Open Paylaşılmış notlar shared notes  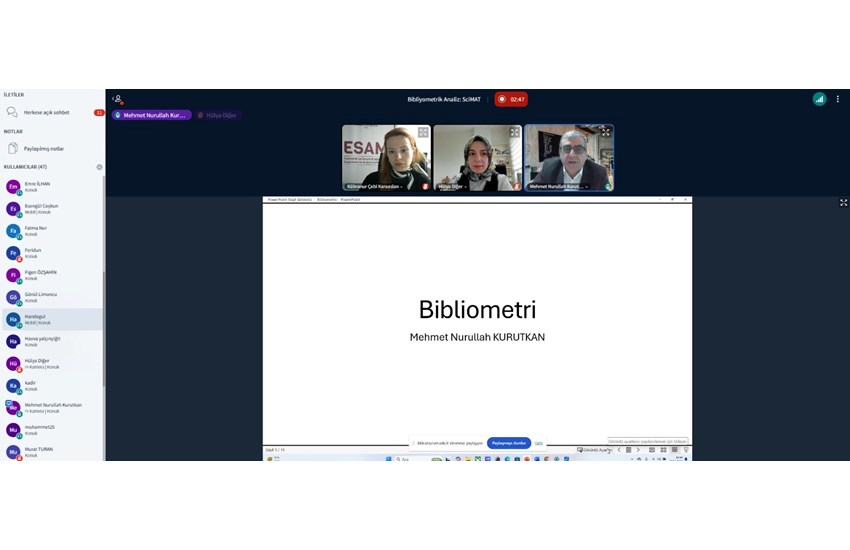pyautogui.click(x=44, y=148)
